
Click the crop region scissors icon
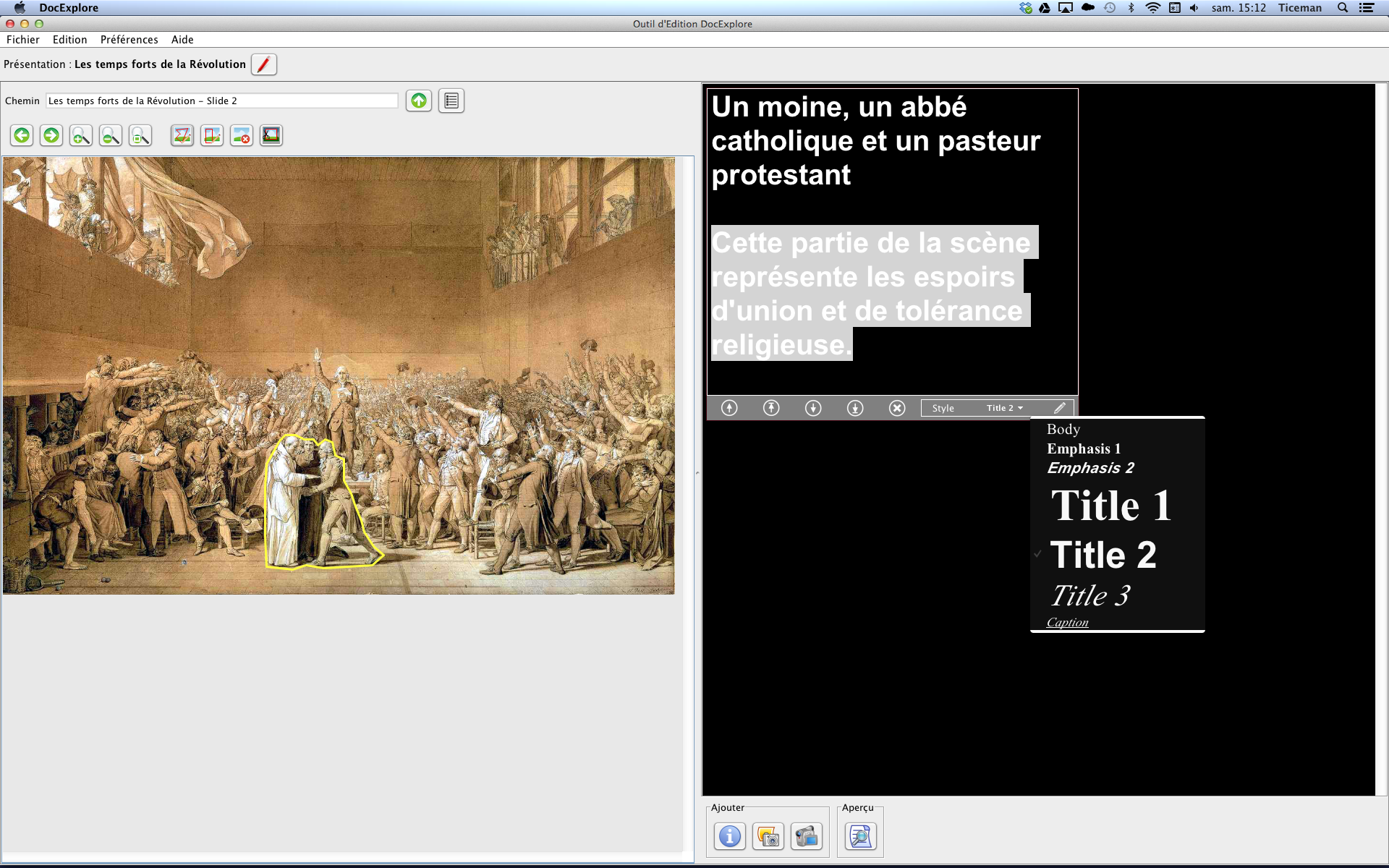[x=271, y=135]
